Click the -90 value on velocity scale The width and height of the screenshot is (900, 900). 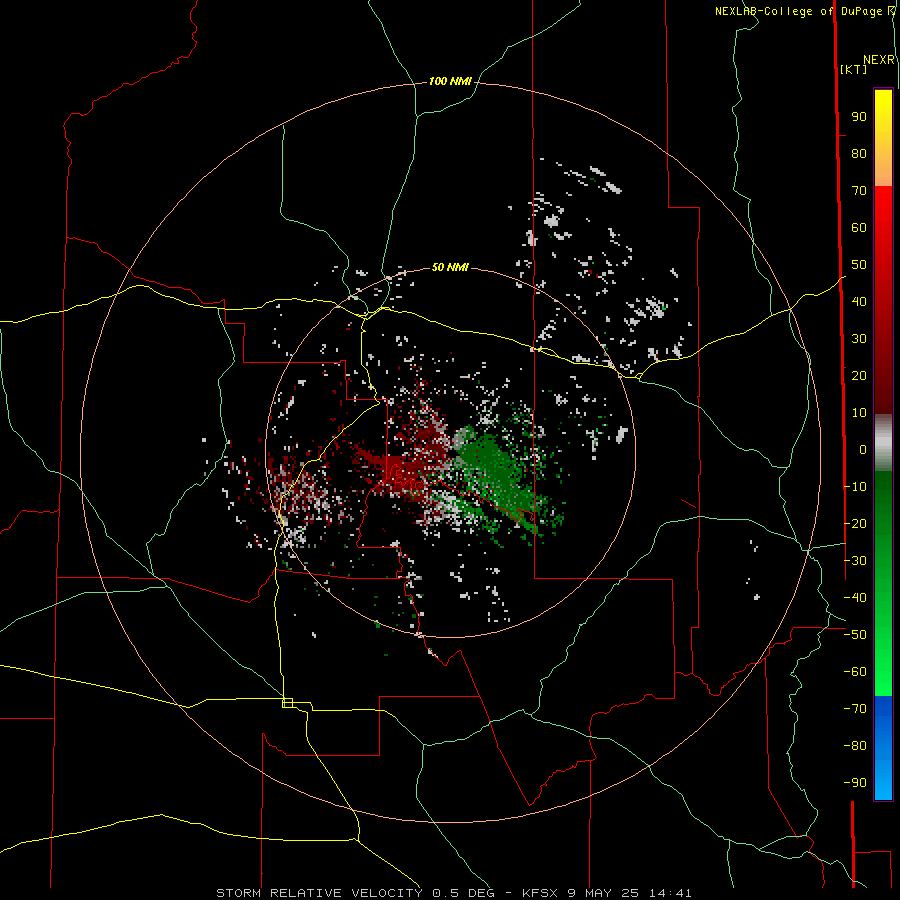click(855, 783)
